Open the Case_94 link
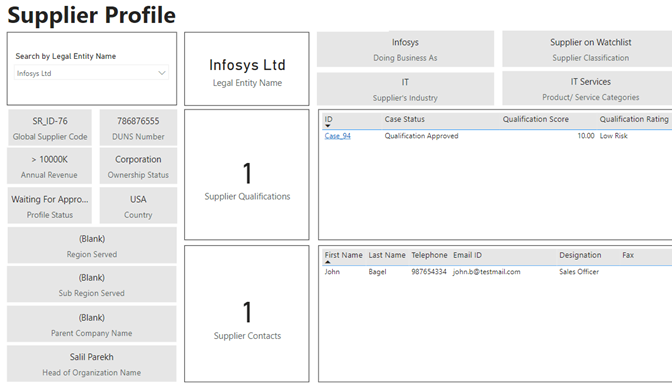 (x=338, y=136)
